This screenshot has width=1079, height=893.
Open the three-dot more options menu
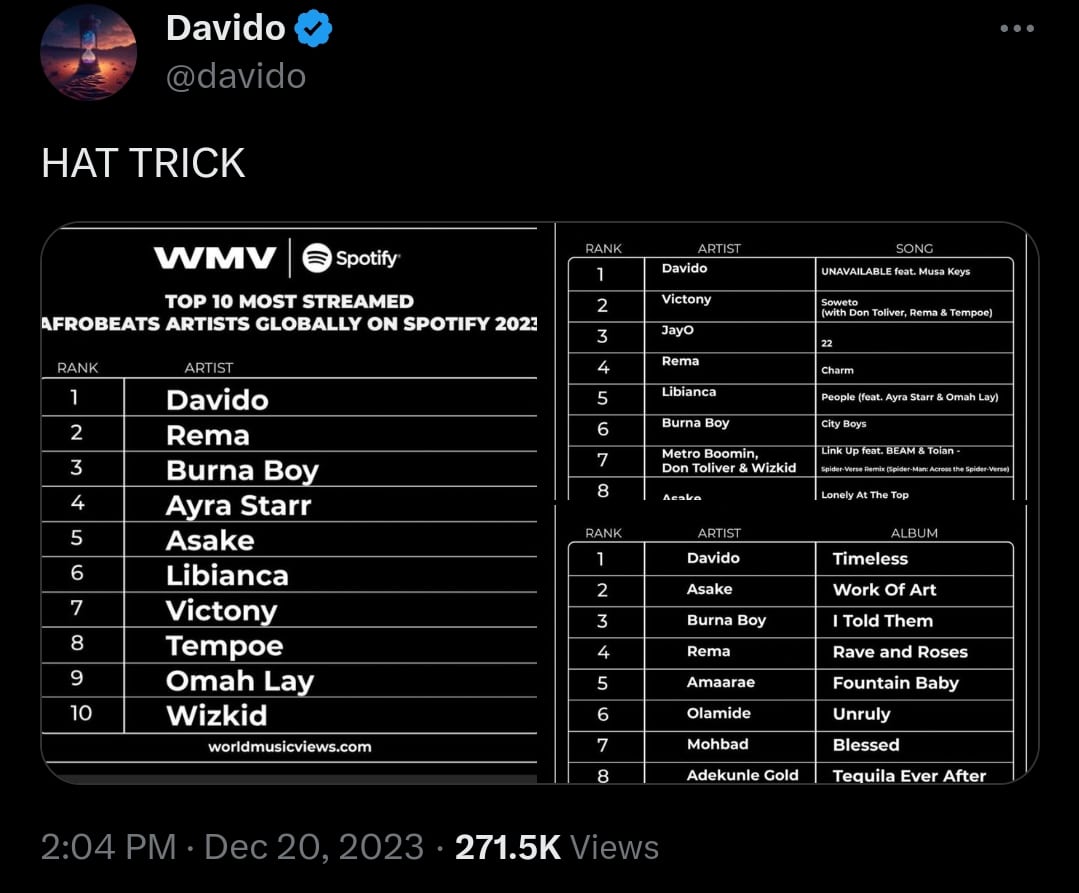[1017, 28]
